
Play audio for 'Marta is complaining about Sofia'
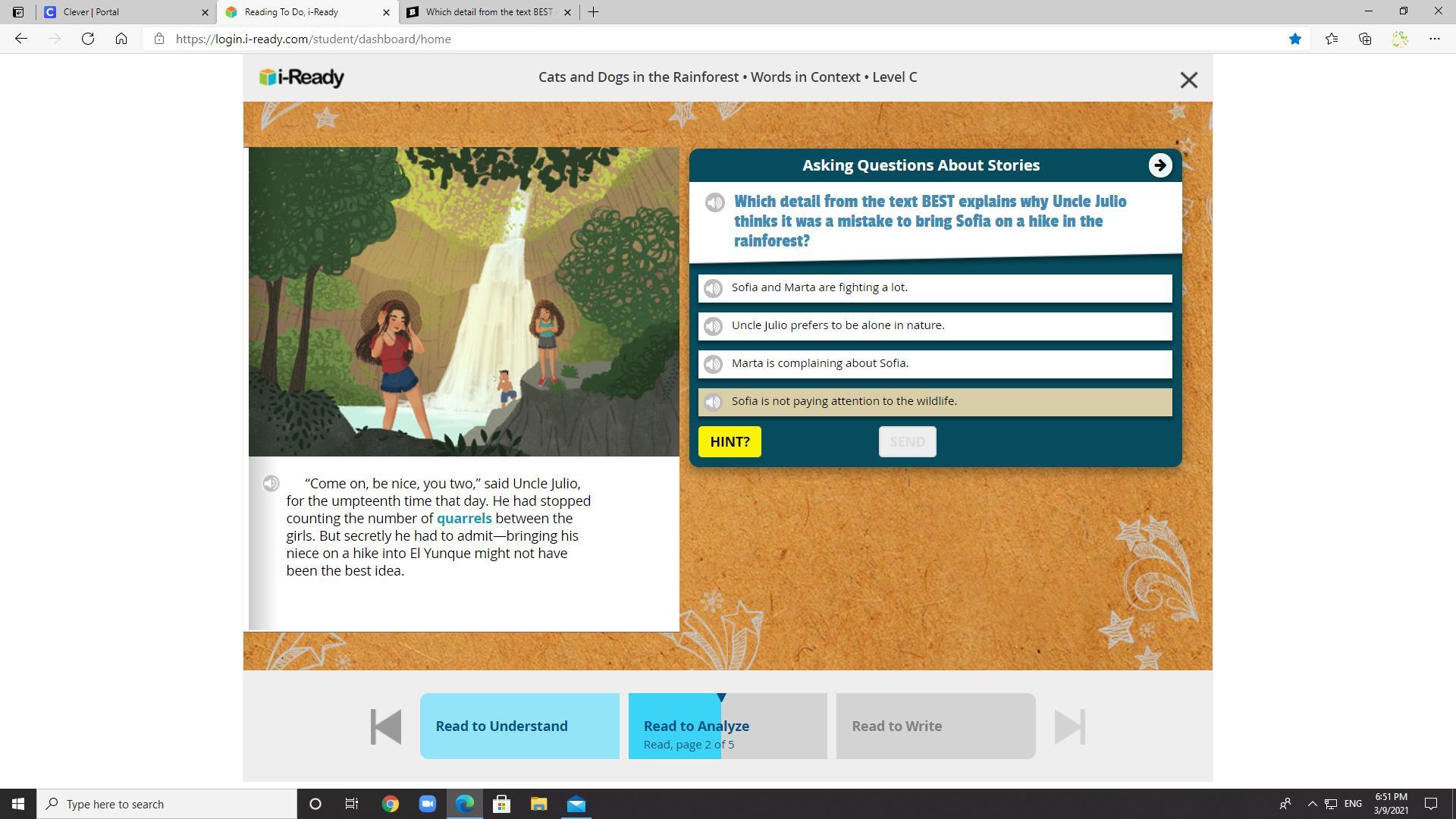coord(713,364)
